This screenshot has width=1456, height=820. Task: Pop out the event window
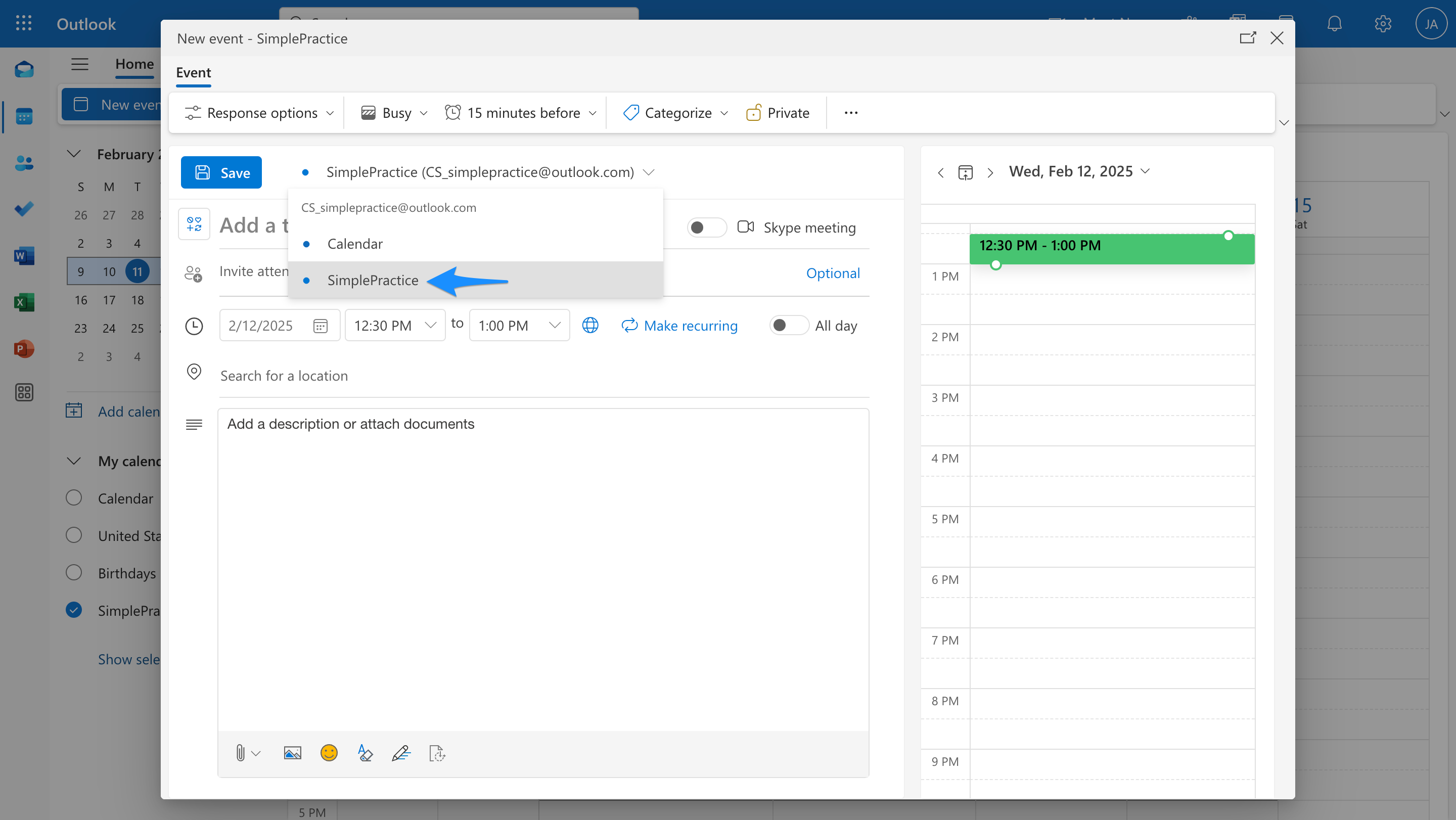coord(1247,38)
